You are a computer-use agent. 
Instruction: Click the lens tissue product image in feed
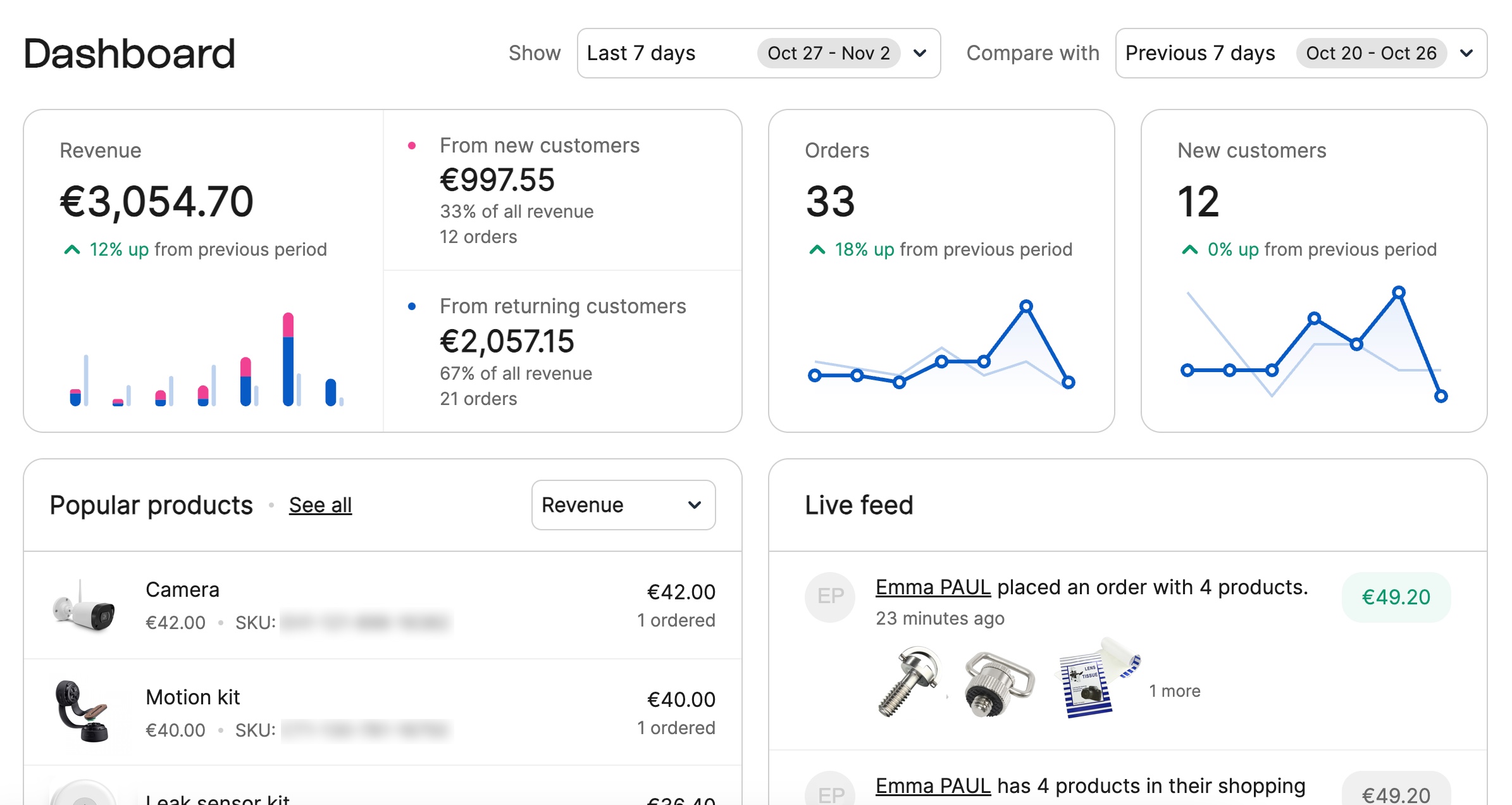click(x=1098, y=678)
